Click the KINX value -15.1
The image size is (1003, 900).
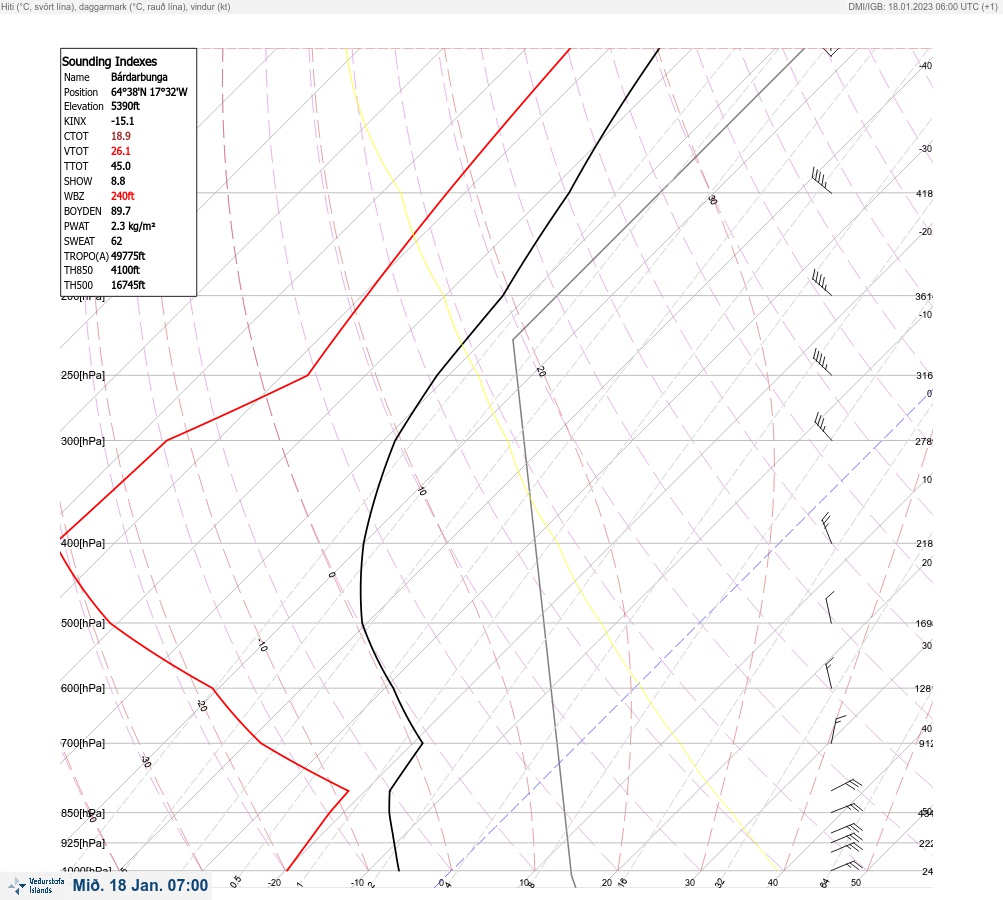point(122,121)
